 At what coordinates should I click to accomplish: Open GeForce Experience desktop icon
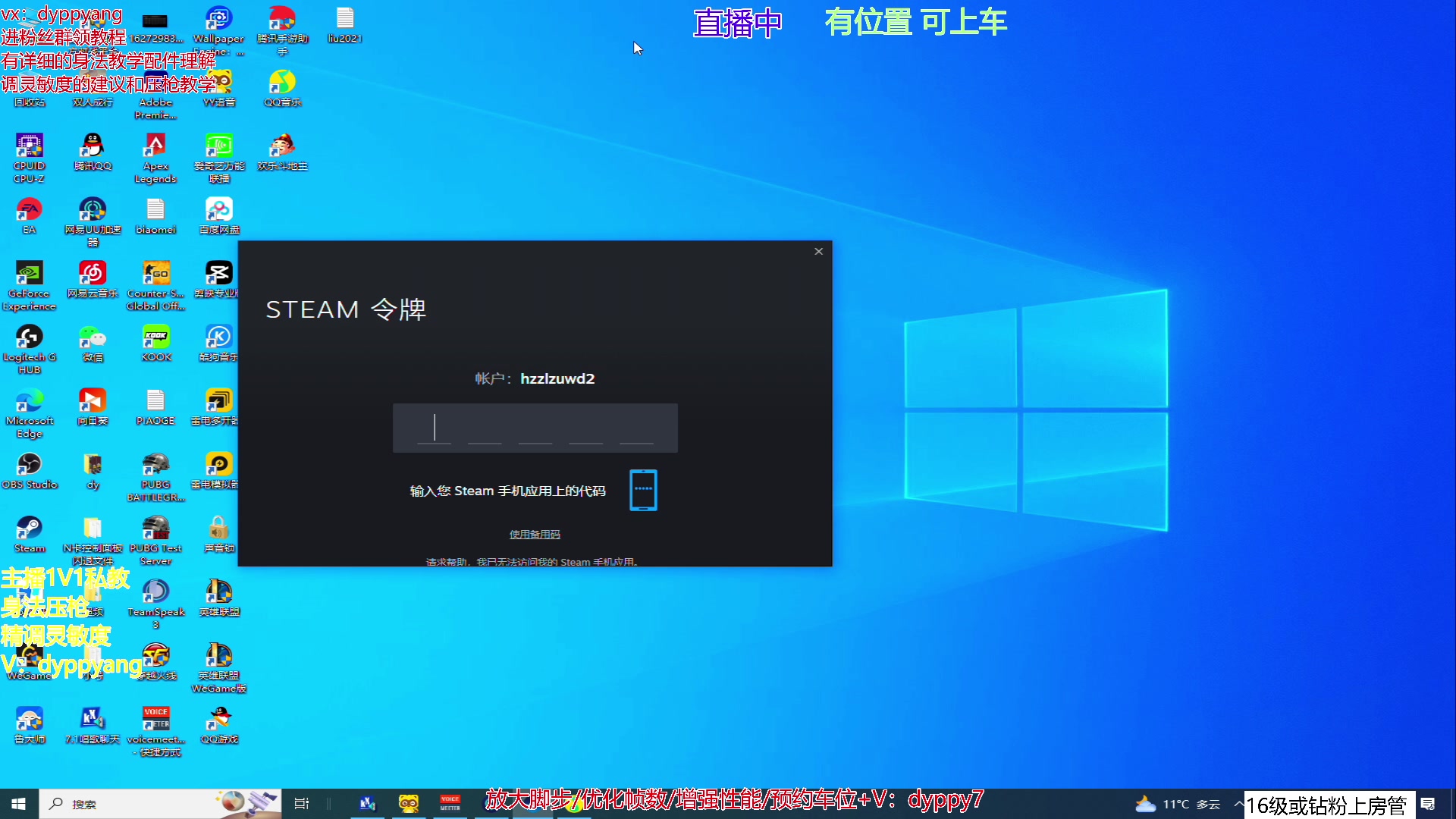pyautogui.click(x=30, y=285)
